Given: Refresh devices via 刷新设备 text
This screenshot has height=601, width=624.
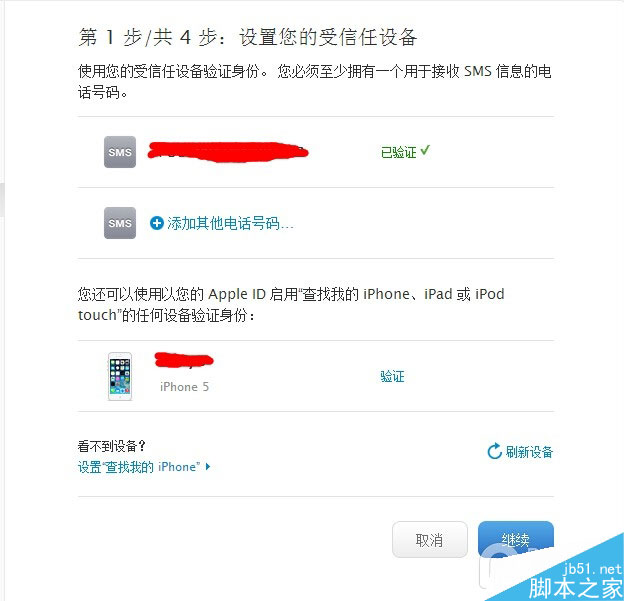Looking at the screenshot, I should pos(529,452).
